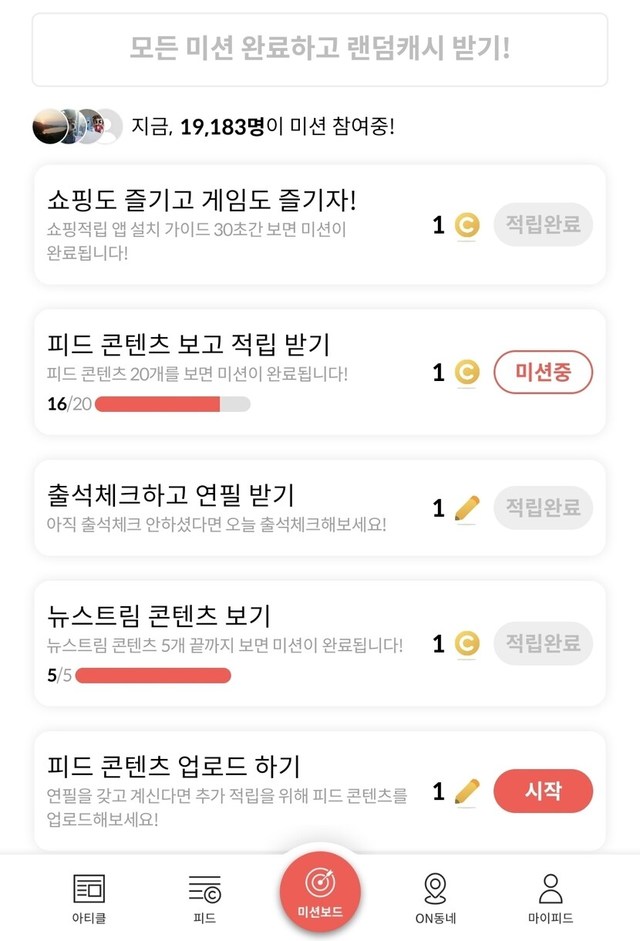
Task: Click the 16/20 feed progress bar
Action: point(173,404)
